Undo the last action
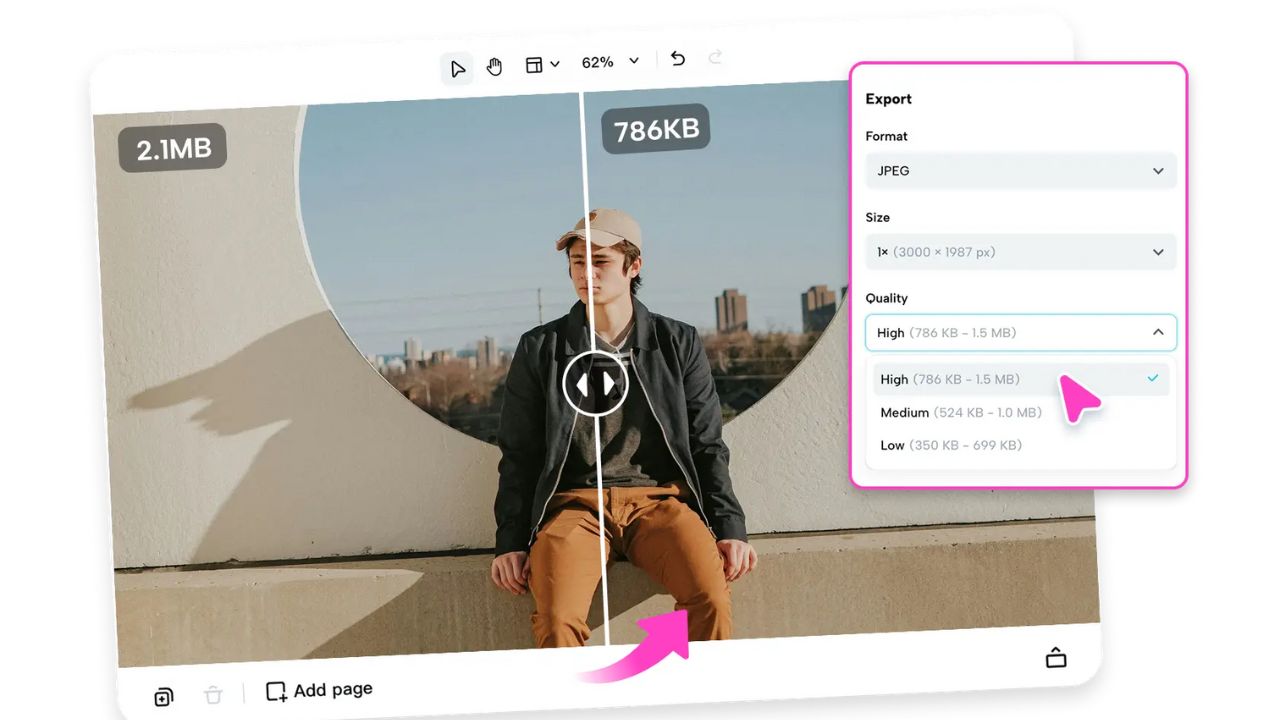The image size is (1280, 720). [x=677, y=60]
